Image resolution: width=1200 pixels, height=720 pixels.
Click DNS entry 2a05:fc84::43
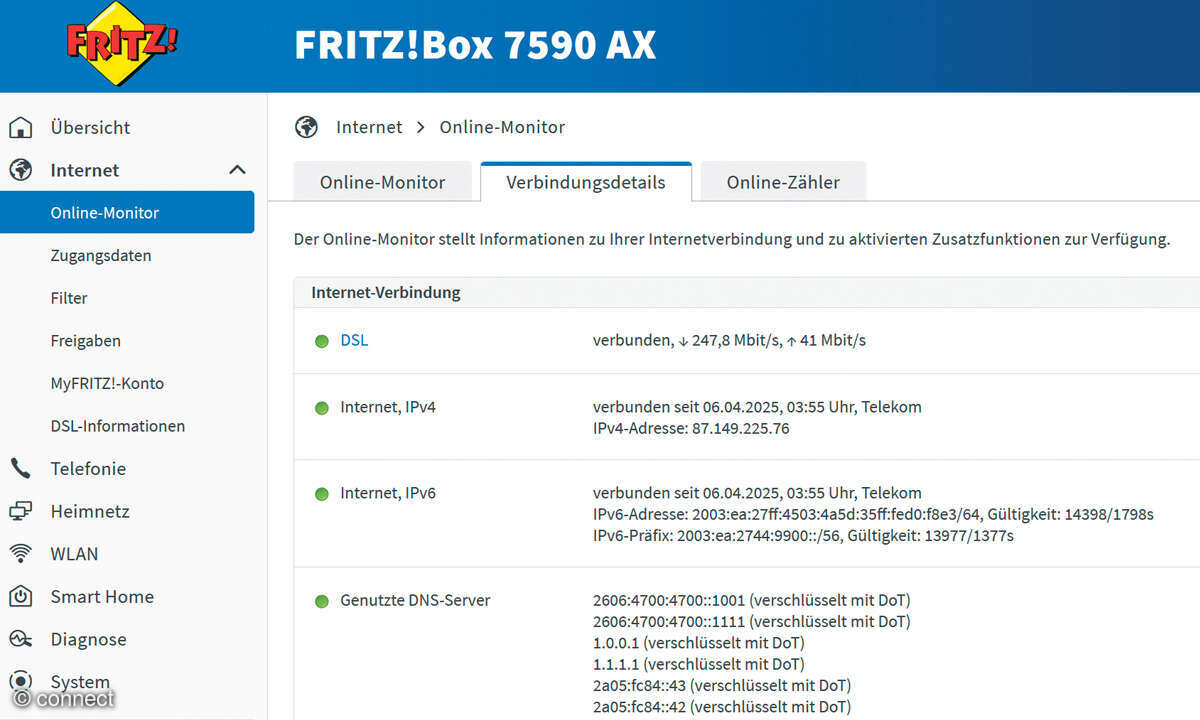(722, 686)
